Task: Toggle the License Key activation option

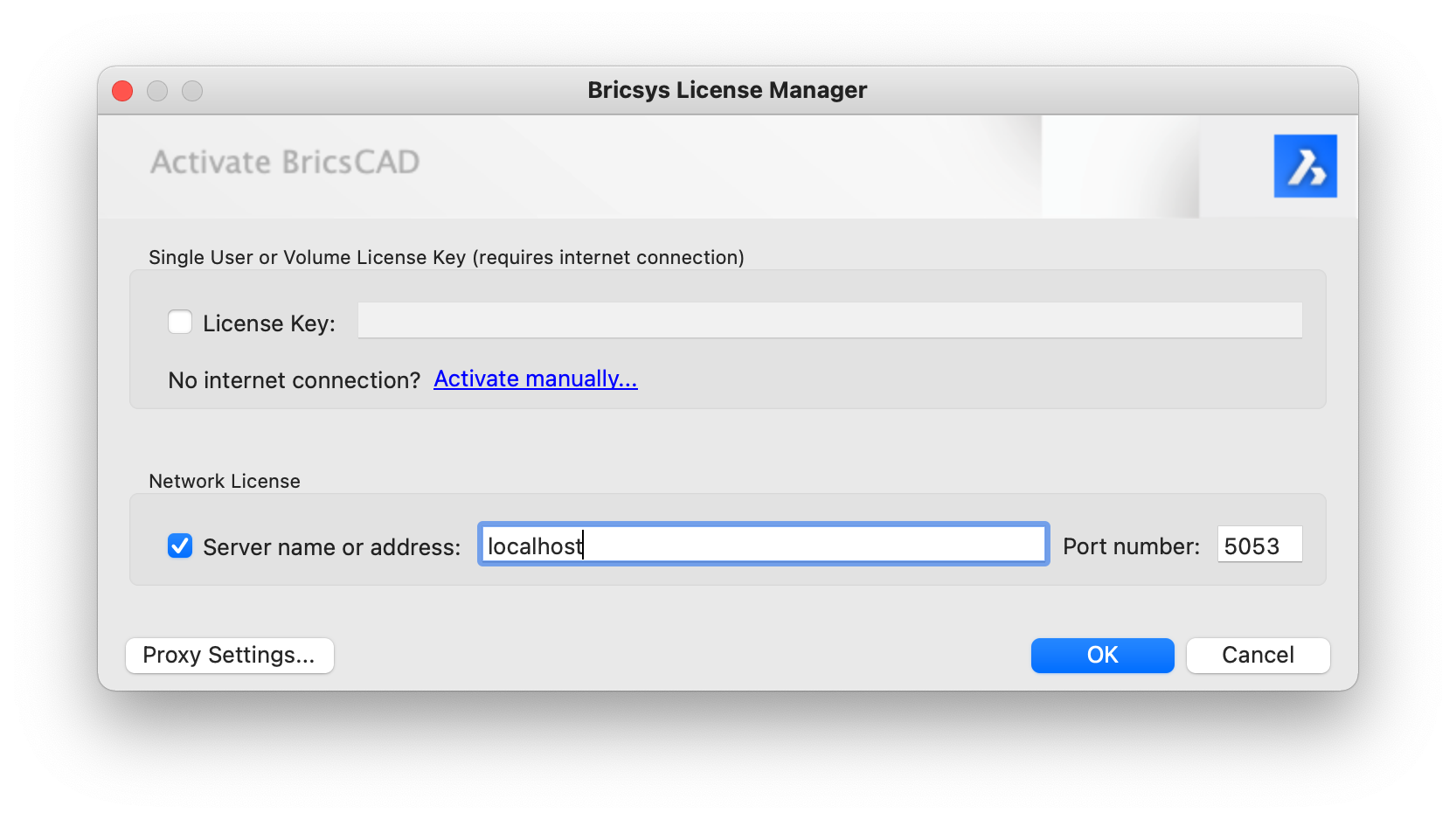Action: 179,322
